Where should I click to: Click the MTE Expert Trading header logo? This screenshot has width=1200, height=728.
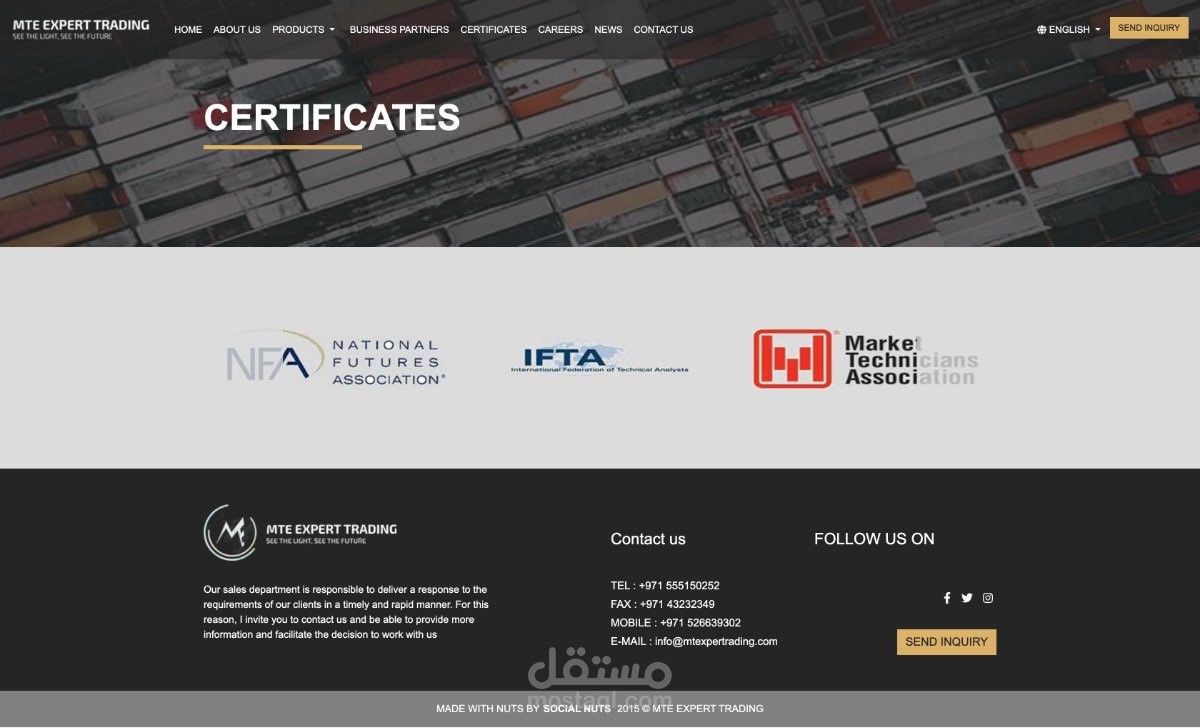(81, 29)
